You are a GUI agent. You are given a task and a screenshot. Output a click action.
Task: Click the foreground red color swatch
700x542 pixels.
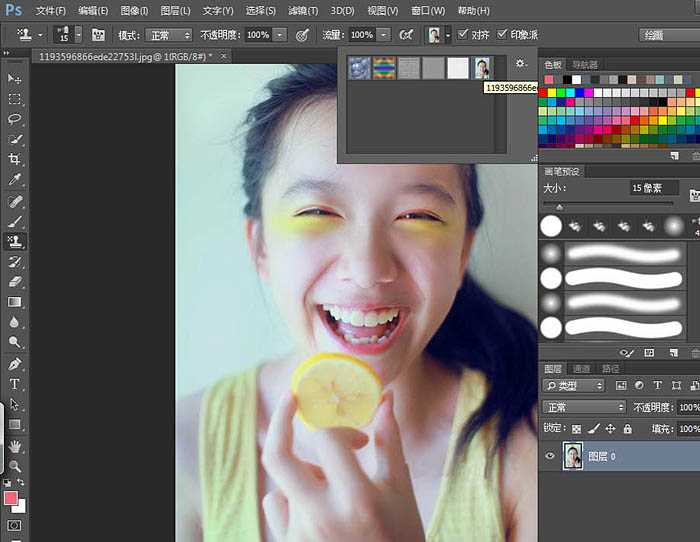tap(11, 498)
